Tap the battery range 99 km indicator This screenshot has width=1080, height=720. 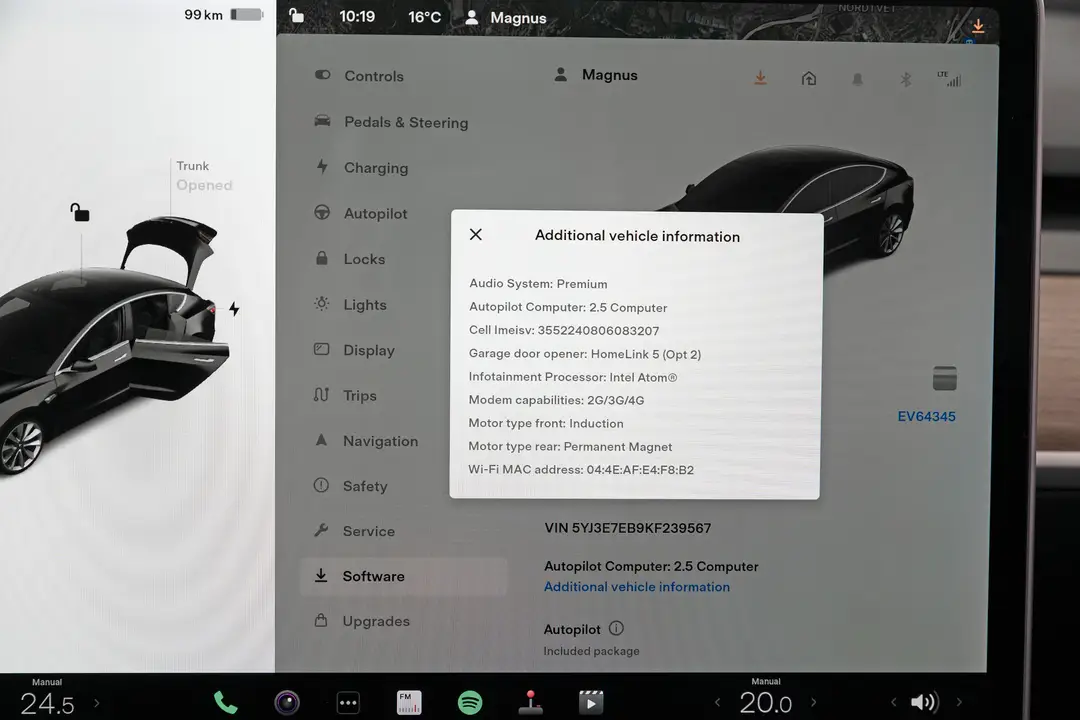click(223, 14)
